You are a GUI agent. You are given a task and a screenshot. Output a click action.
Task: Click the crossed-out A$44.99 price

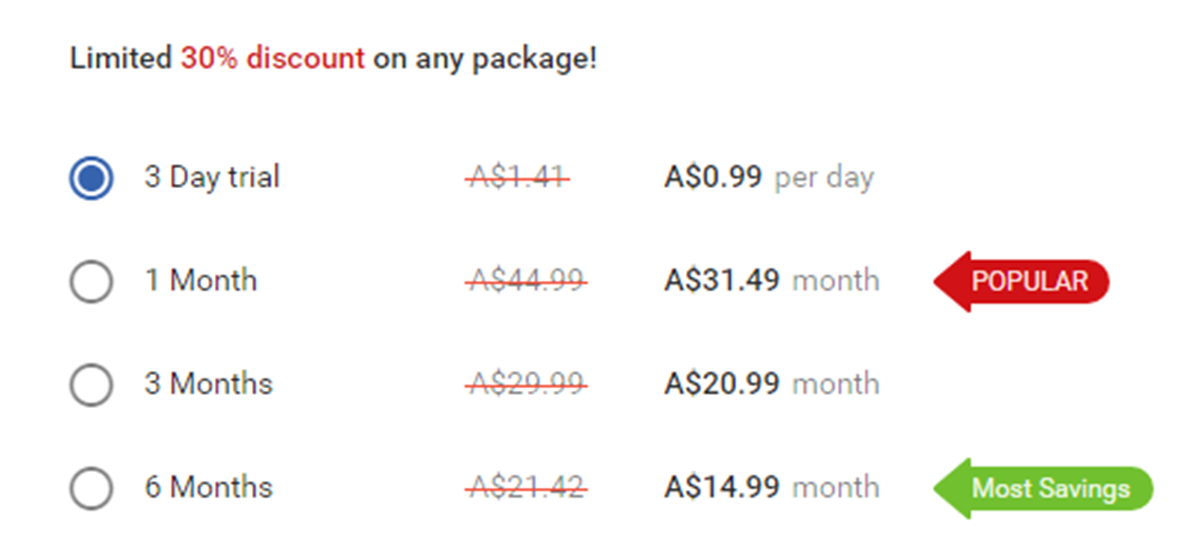click(x=526, y=281)
